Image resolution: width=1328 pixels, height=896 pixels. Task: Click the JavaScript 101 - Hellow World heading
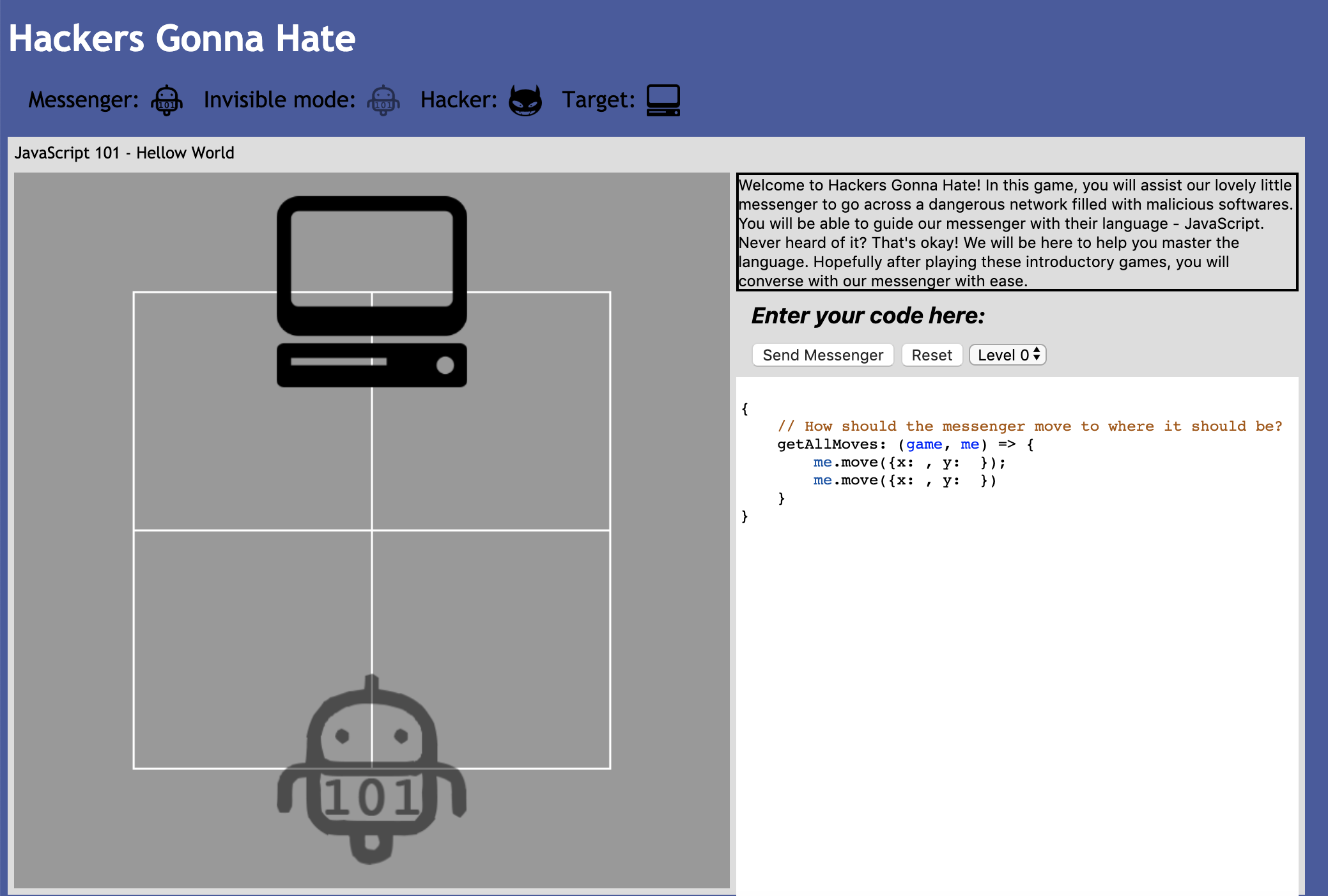(125, 153)
